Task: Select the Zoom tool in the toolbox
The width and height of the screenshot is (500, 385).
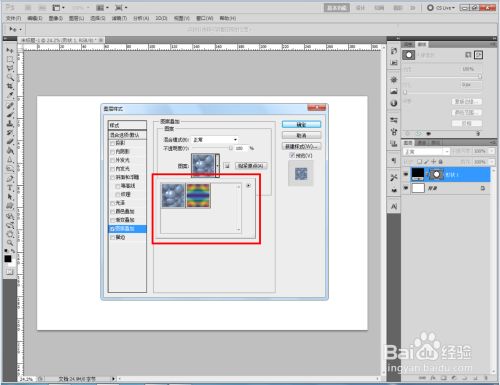Action: tap(10, 243)
